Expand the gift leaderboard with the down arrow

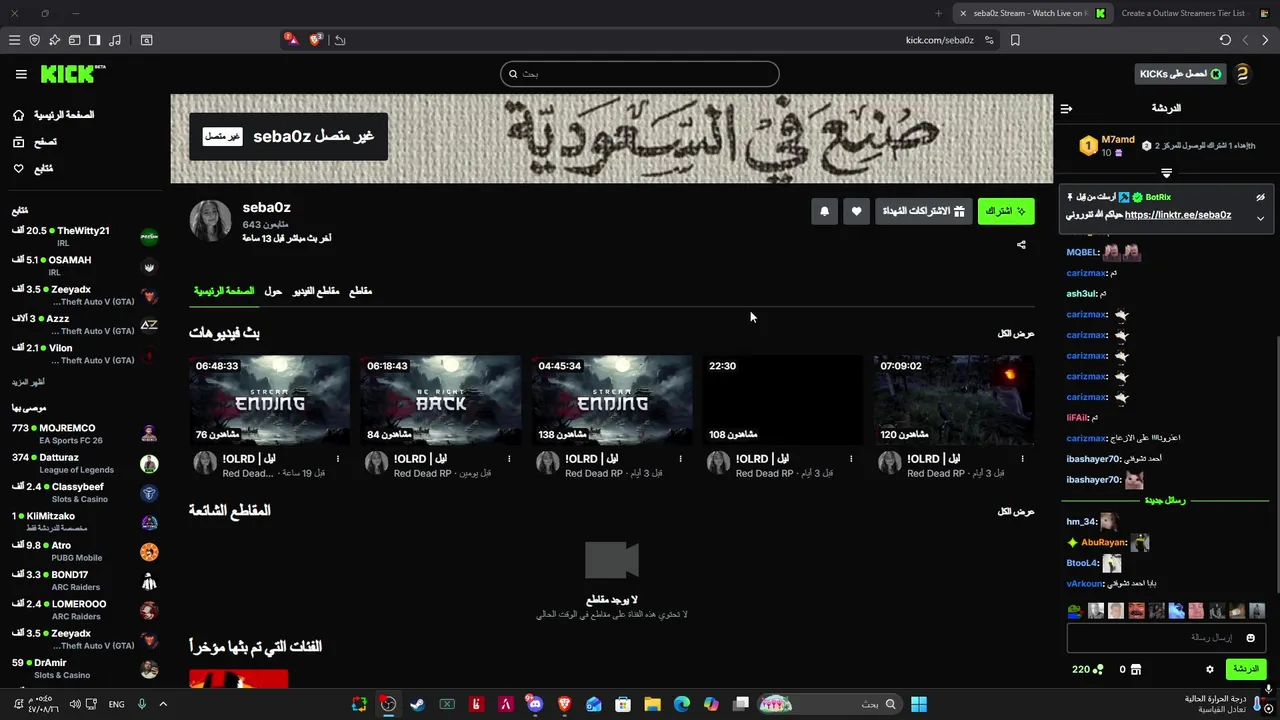coord(1166,174)
